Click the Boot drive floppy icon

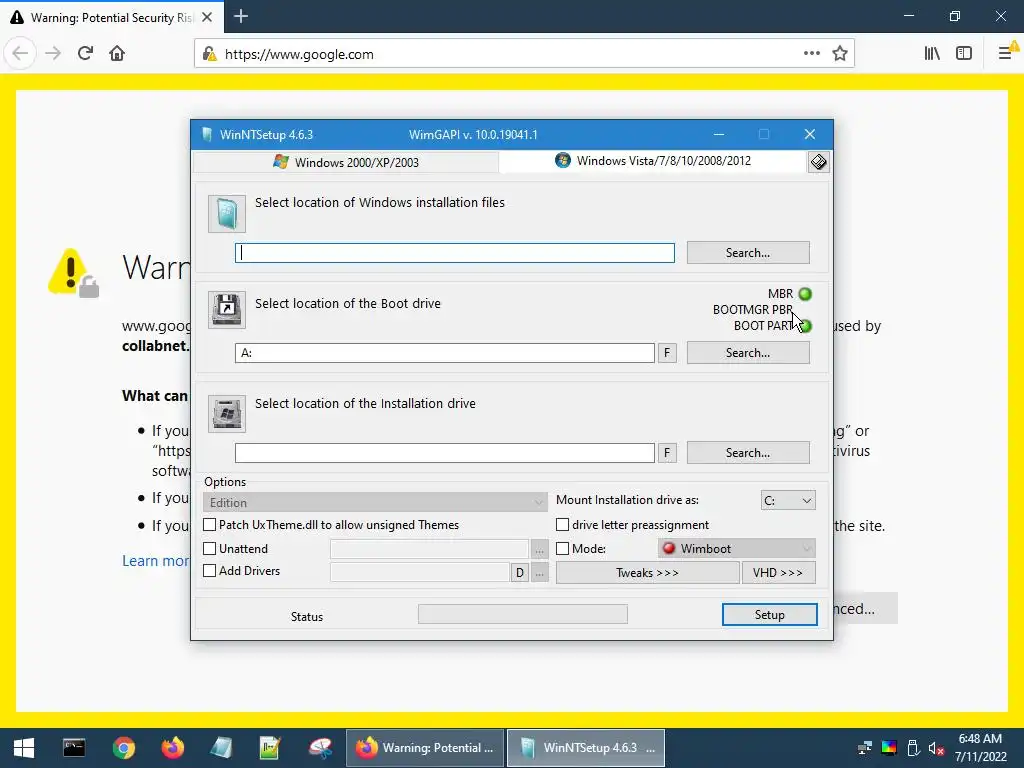pos(227,310)
